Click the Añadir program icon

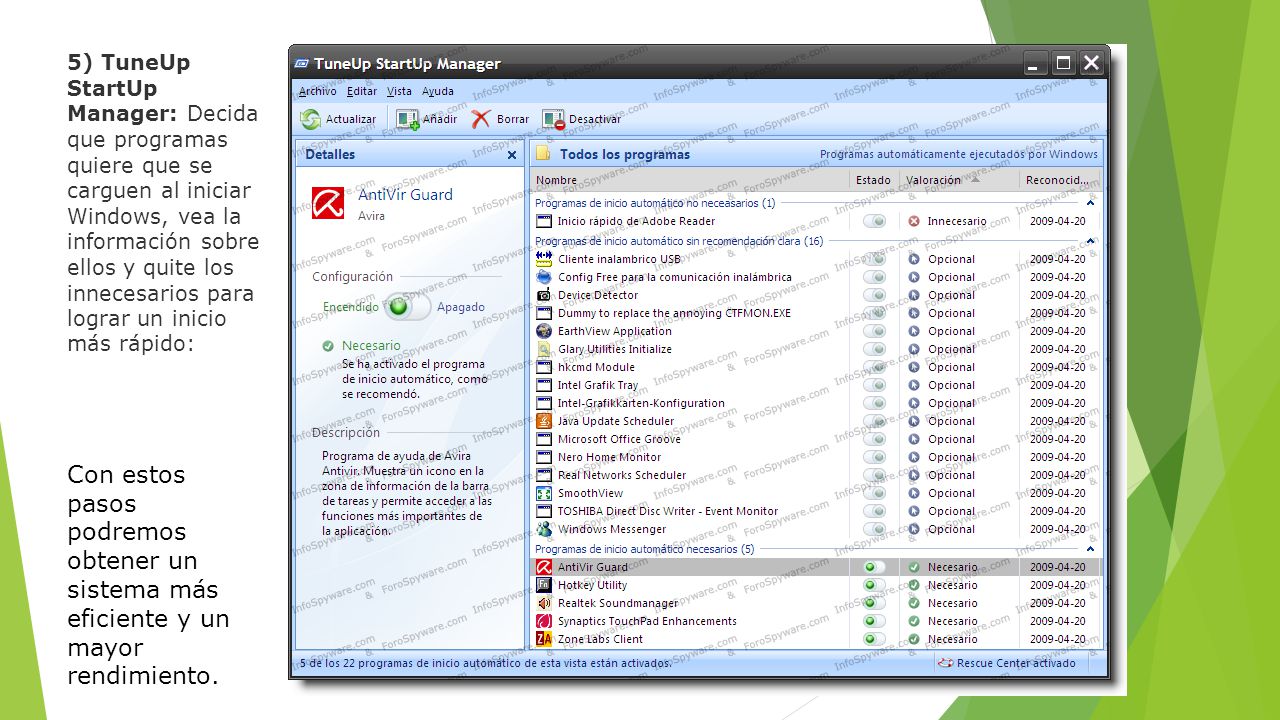pos(407,119)
